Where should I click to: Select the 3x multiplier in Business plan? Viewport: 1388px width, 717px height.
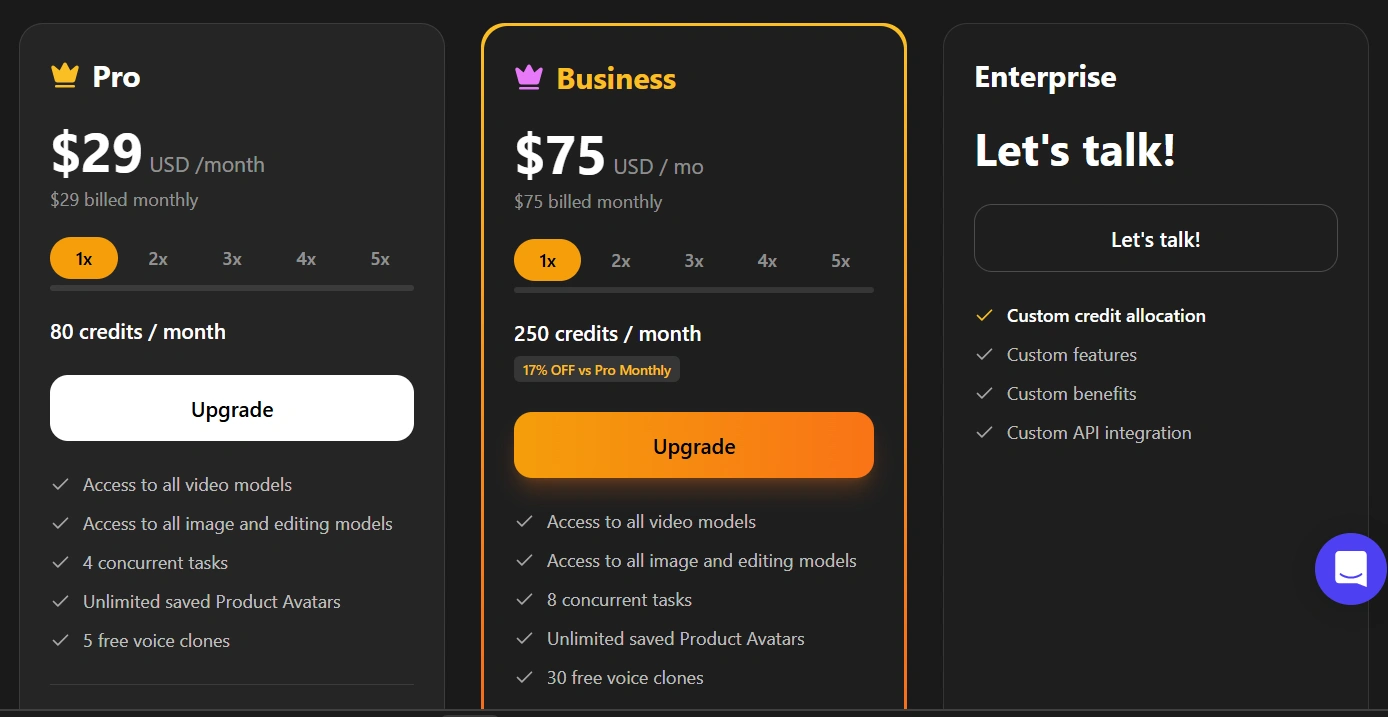click(x=694, y=261)
